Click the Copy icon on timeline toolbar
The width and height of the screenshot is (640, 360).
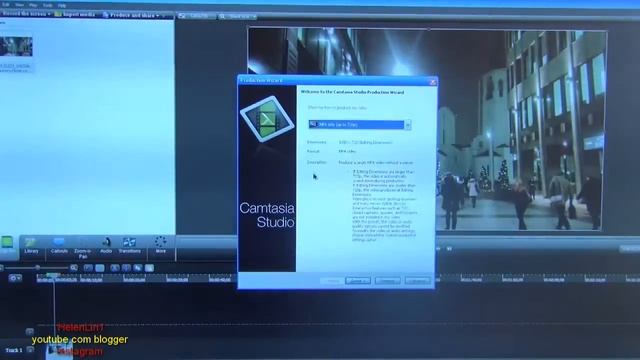pos(138,268)
